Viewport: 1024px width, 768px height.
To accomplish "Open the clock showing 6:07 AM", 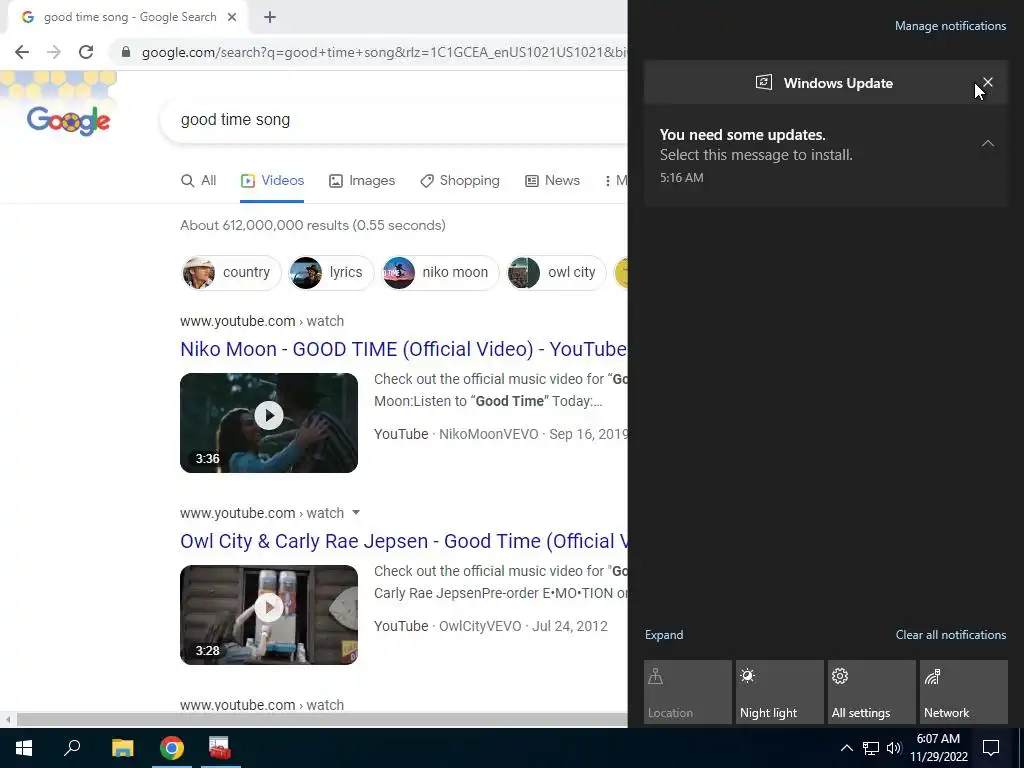I will click(938, 748).
